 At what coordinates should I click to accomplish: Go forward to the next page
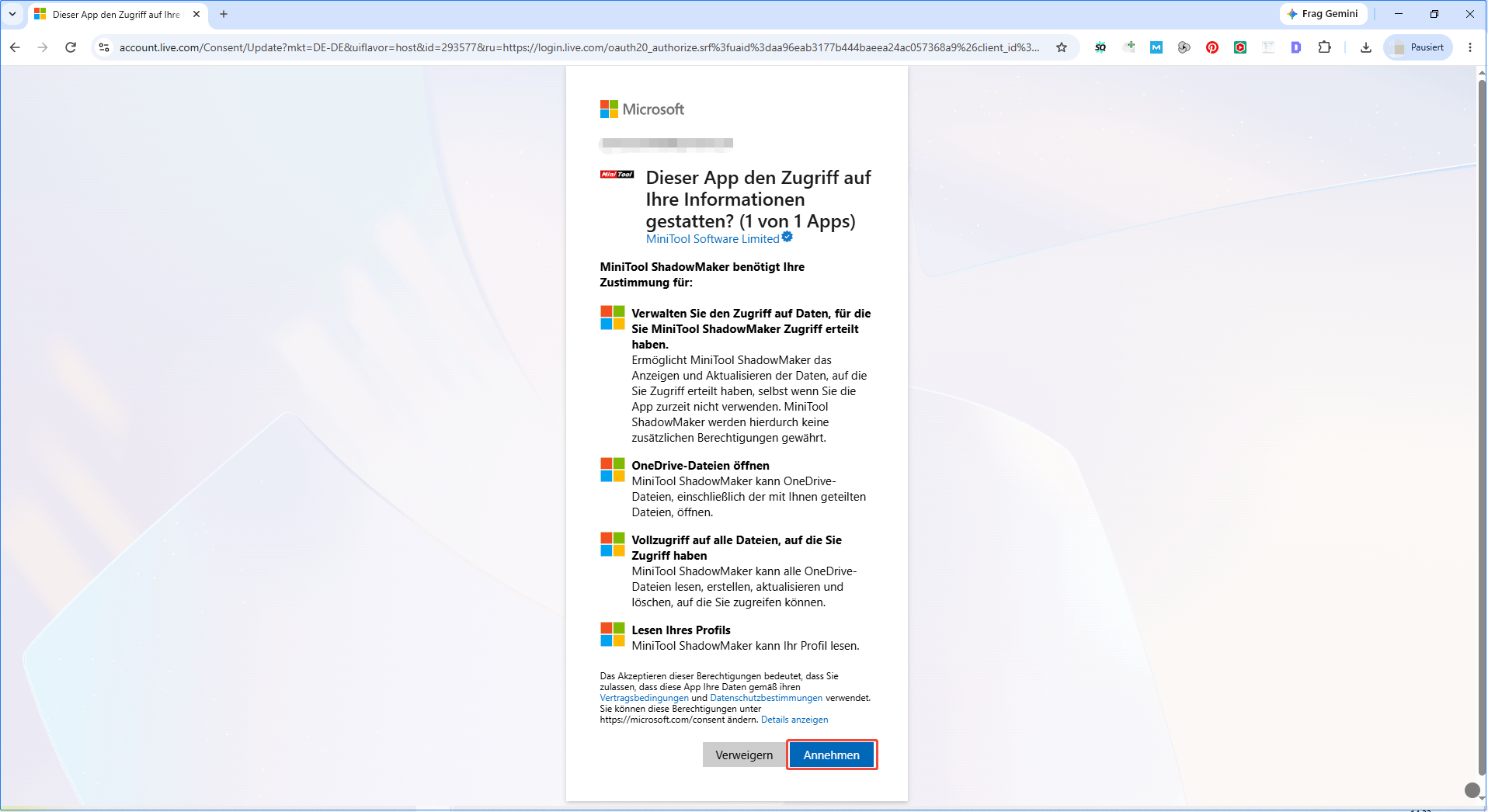[x=43, y=47]
